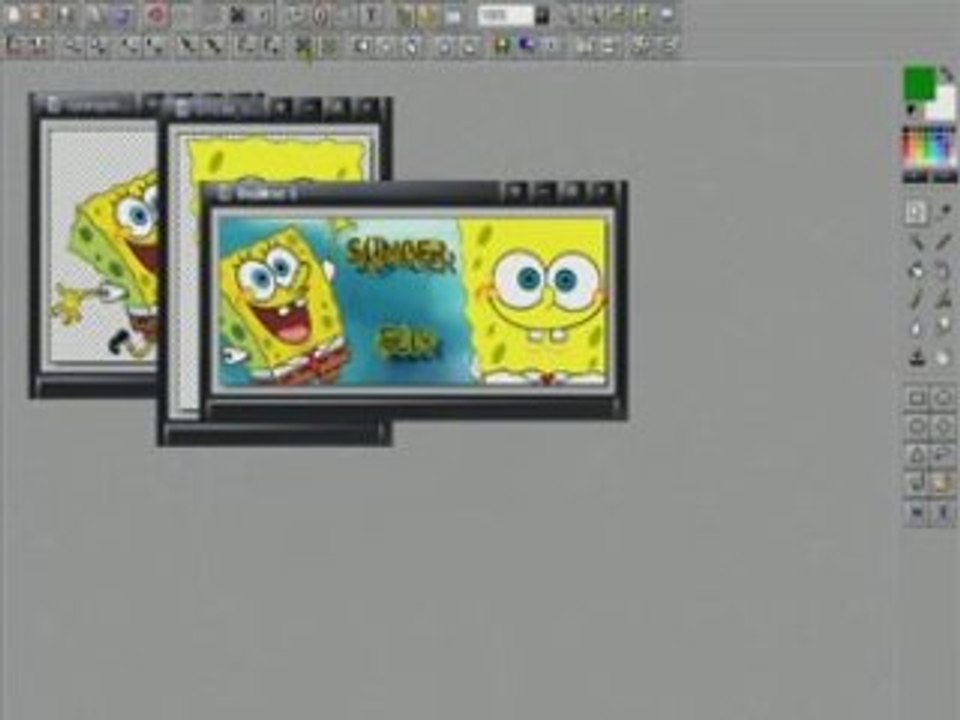
Task: Select the Blur drop tool
Action: (x=916, y=329)
